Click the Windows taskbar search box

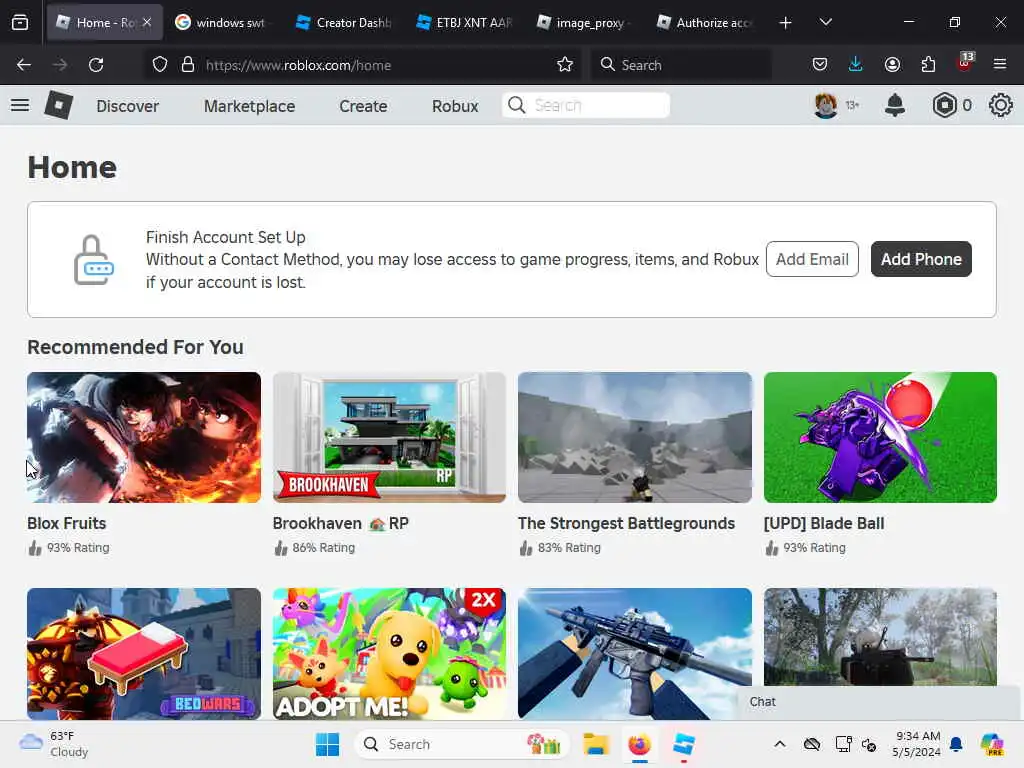462,744
